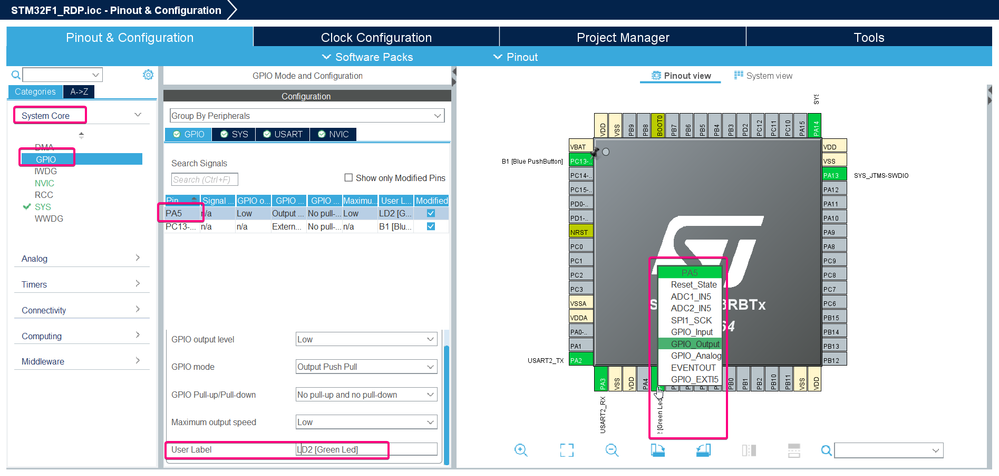Toggle Show only Modified Pins checkbox
Viewport: 999px width, 476px height.
[349, 178]
